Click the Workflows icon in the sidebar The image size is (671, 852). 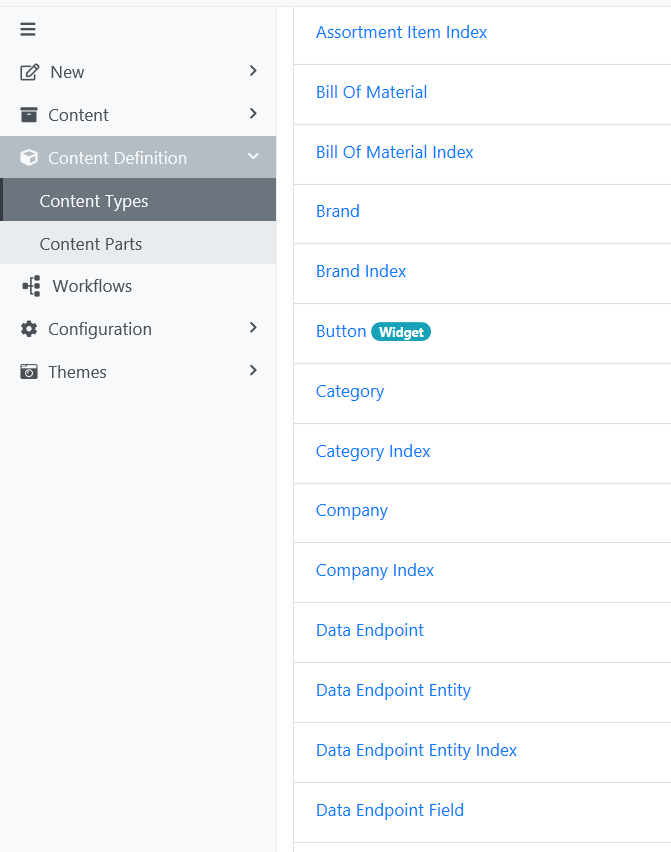27,286
